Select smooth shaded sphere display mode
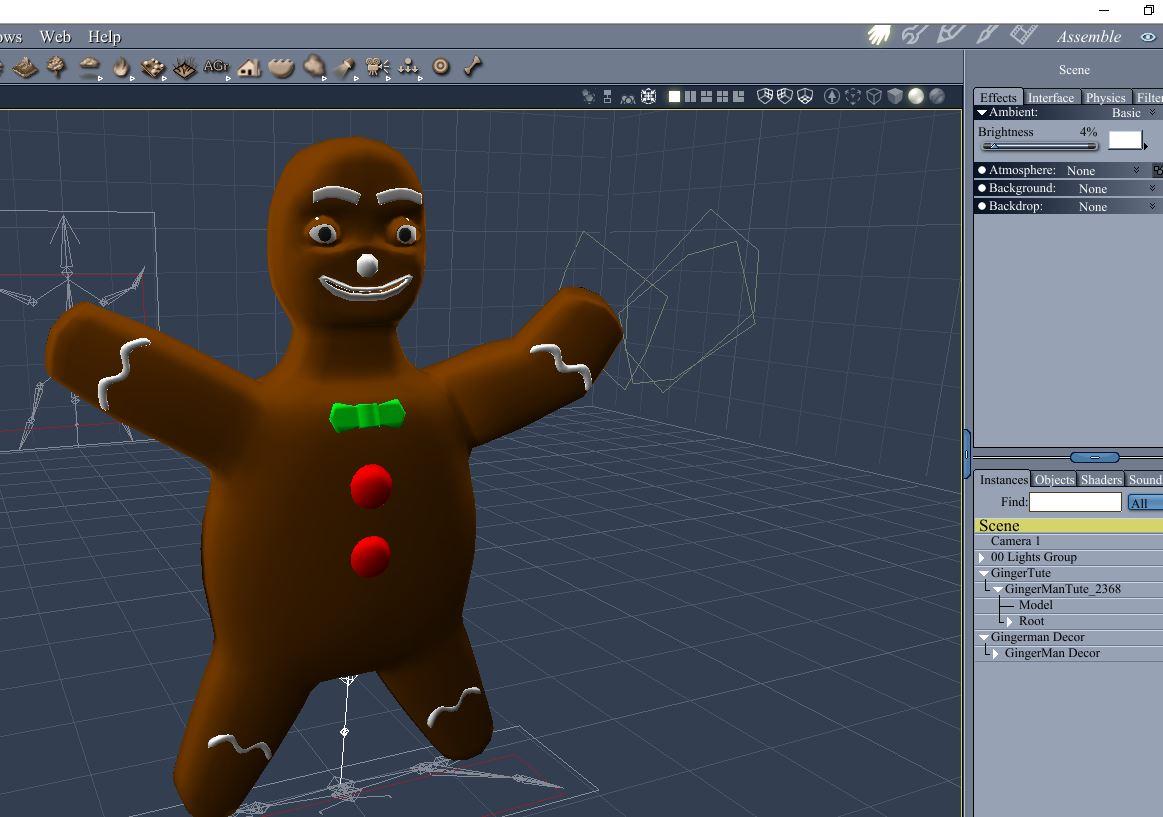Viewport: 1163px width, 817px height. point(916,96)
